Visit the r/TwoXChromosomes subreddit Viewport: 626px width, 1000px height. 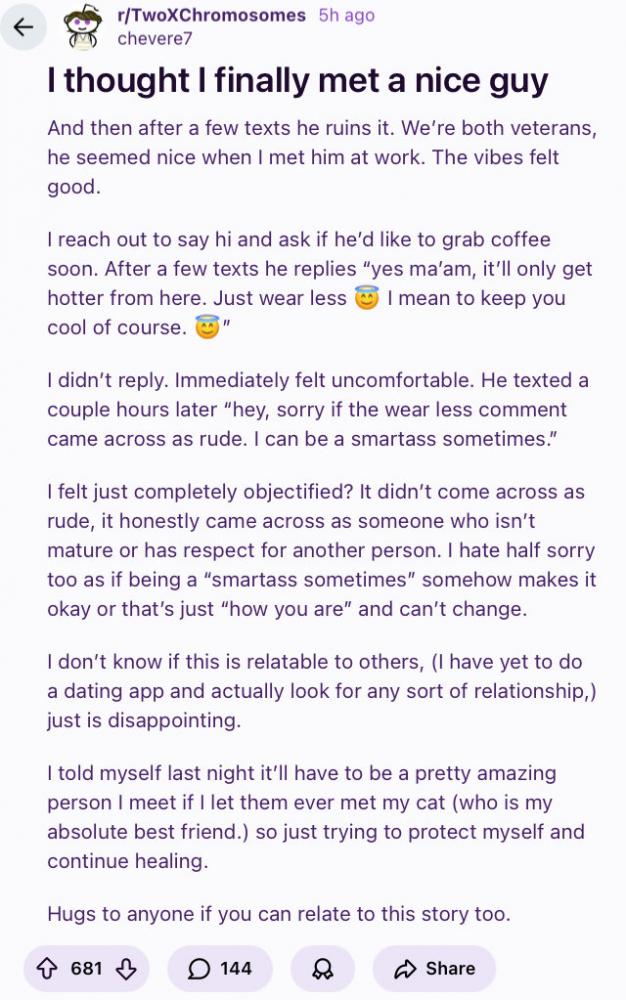pyautogui.click(x=211, y=17)
